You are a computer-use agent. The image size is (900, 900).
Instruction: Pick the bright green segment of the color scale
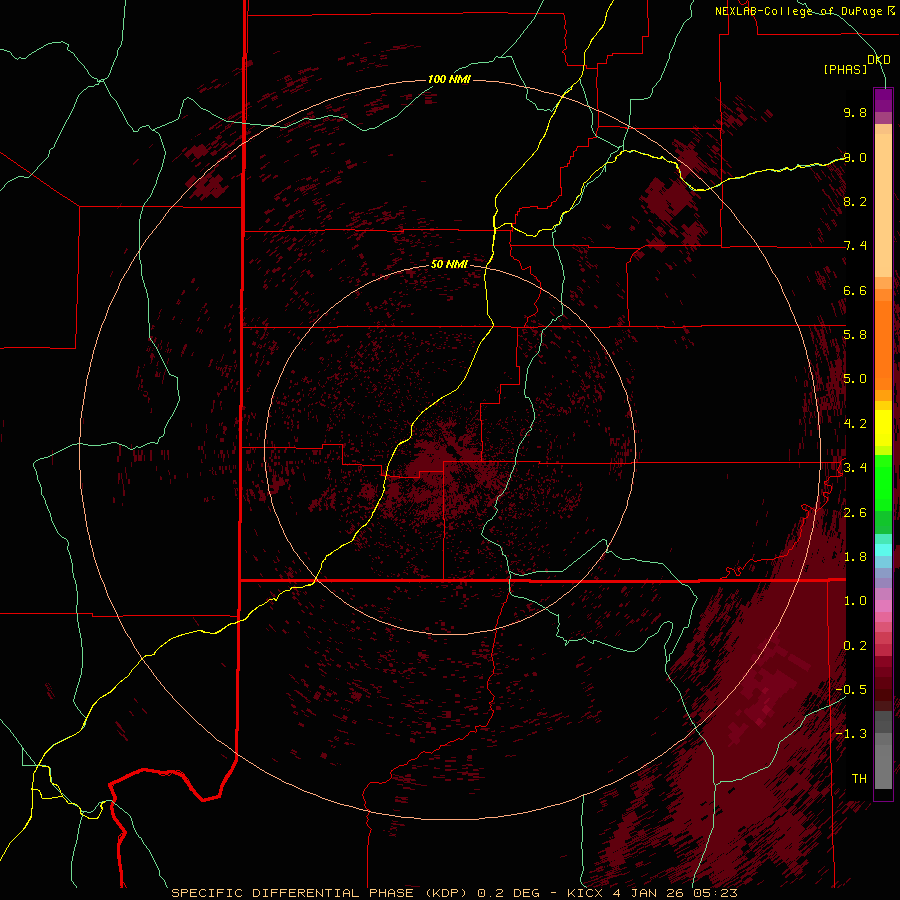pyautogui.click(x=883, y=482)
